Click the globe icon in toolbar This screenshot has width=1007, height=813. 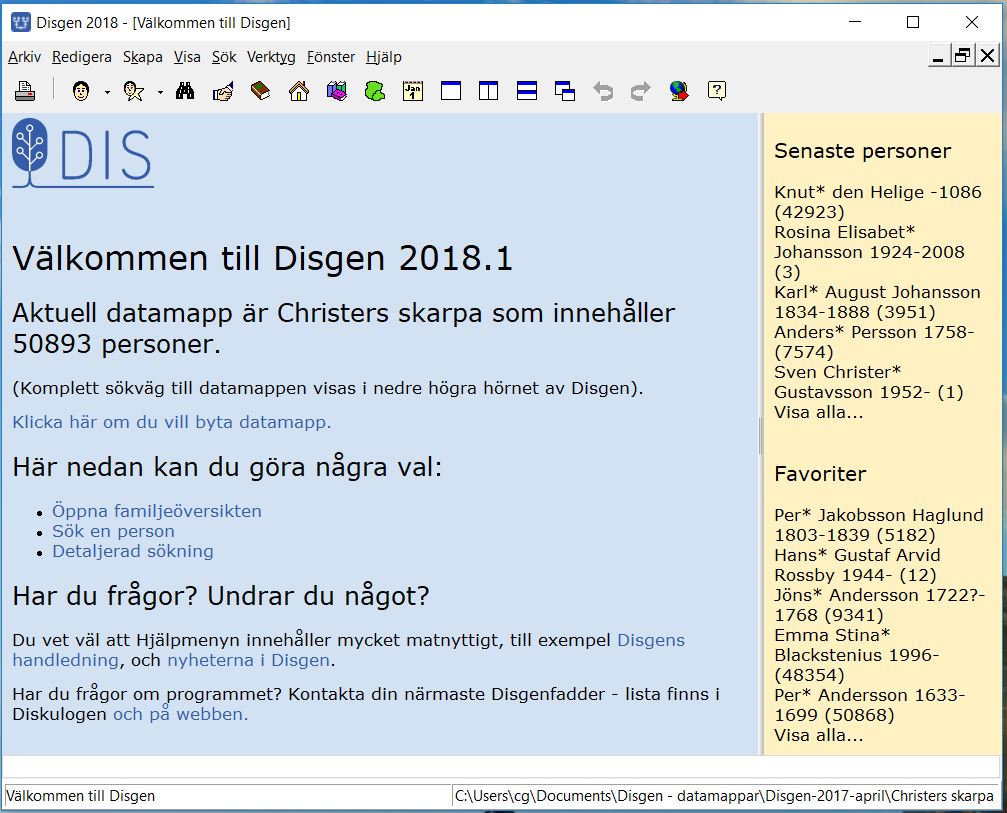(x=679, y=91)
